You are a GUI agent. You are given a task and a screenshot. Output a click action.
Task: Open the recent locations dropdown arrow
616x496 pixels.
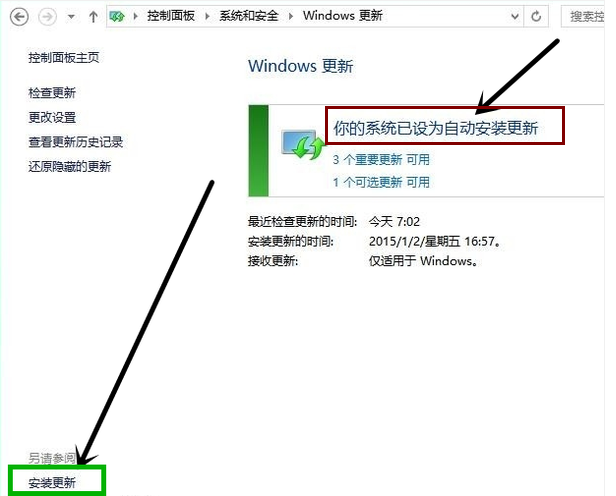point(70,18)
